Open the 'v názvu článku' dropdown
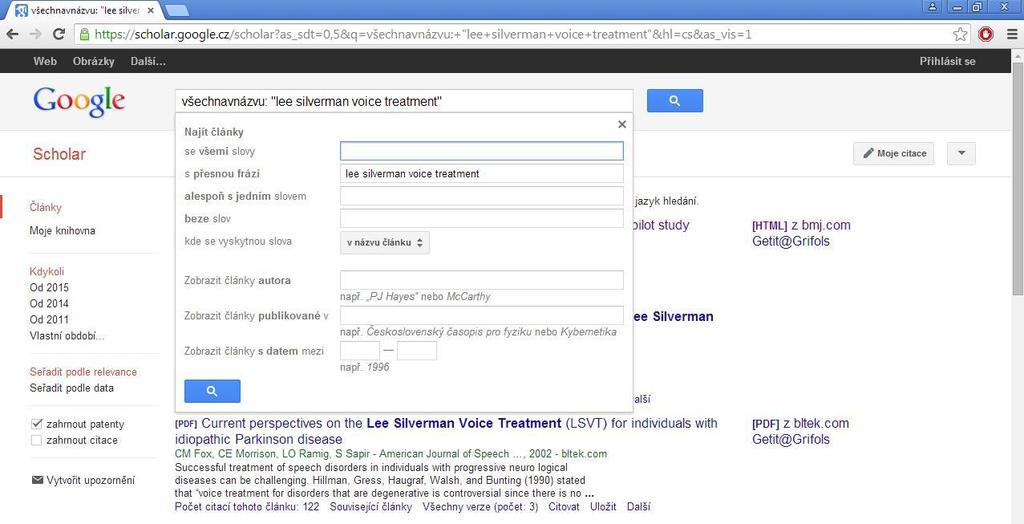The width and height of the screenshot is (1024, 524). pyautogui.click(x=385, y=242)
